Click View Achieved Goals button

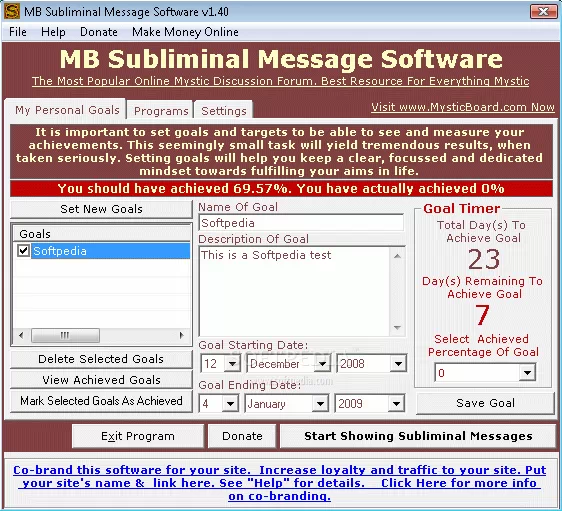click(x=101, y=380)
